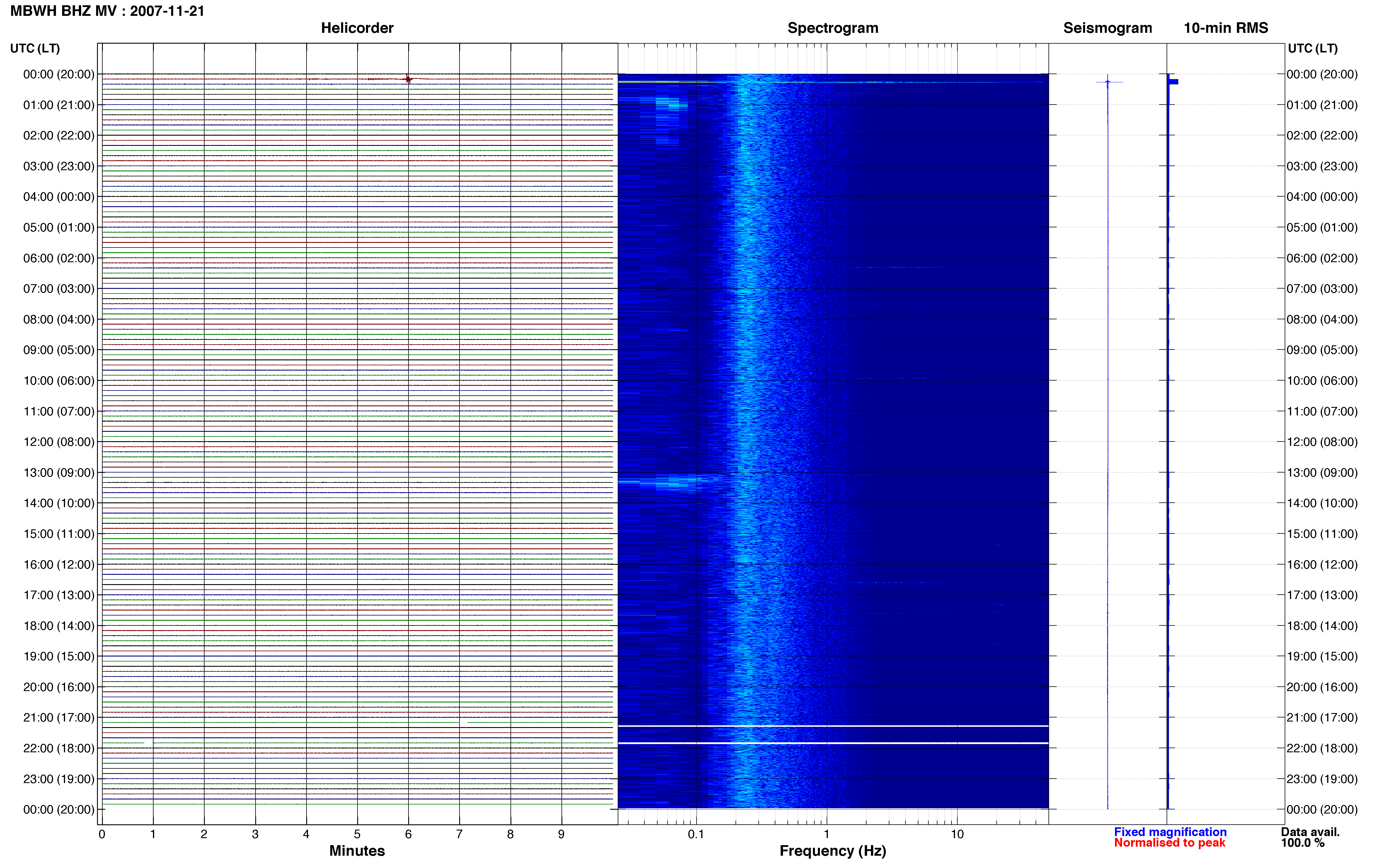The image size is (1389, 868).
Task: Click the 'Normalised to peak' legend text
Action: point(1170,843)
